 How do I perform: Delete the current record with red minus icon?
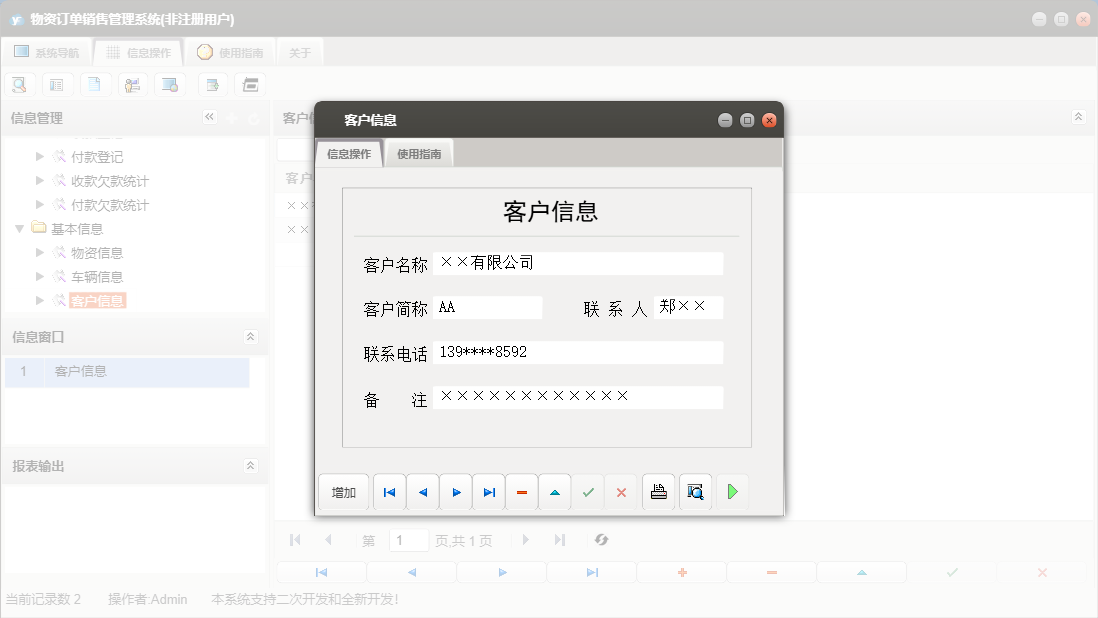point(521,491)
